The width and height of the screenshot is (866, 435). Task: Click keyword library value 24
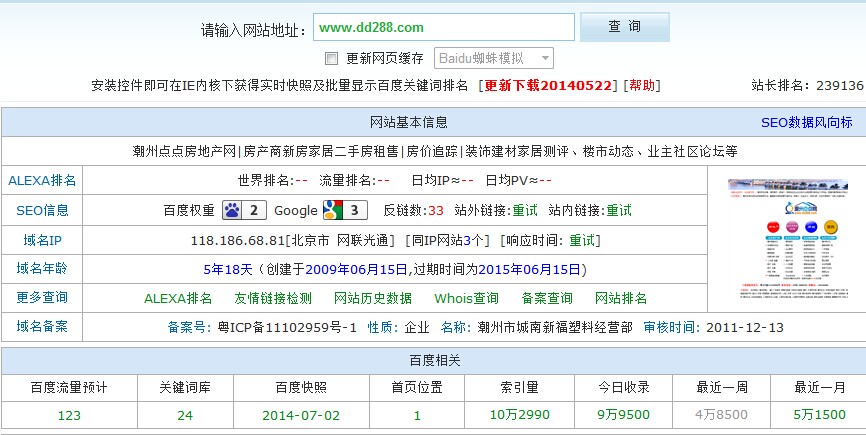(x=185, y=415)
